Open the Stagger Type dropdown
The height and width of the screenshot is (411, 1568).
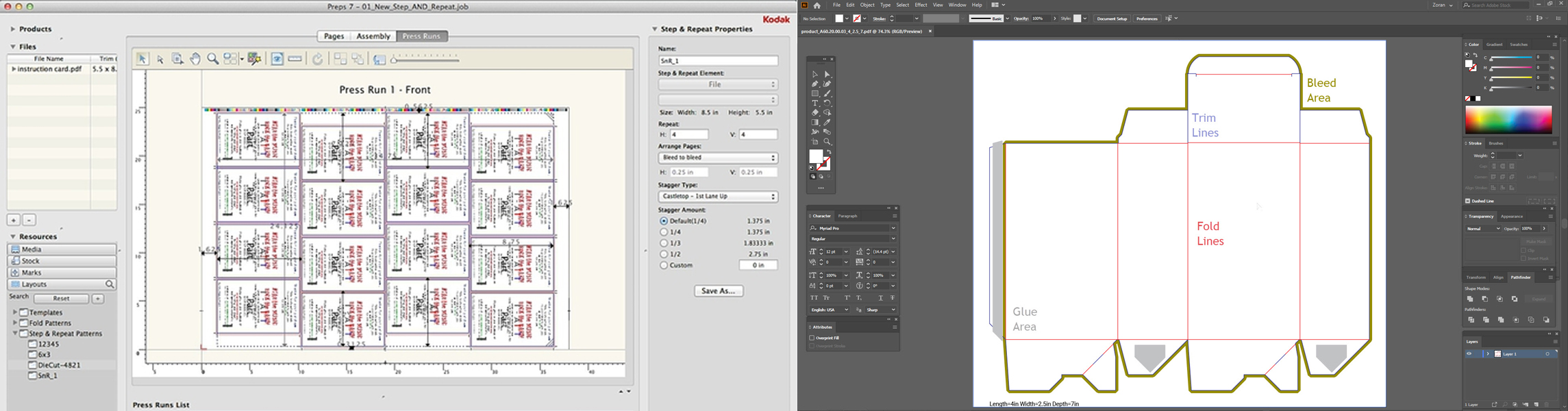point(718,197)
